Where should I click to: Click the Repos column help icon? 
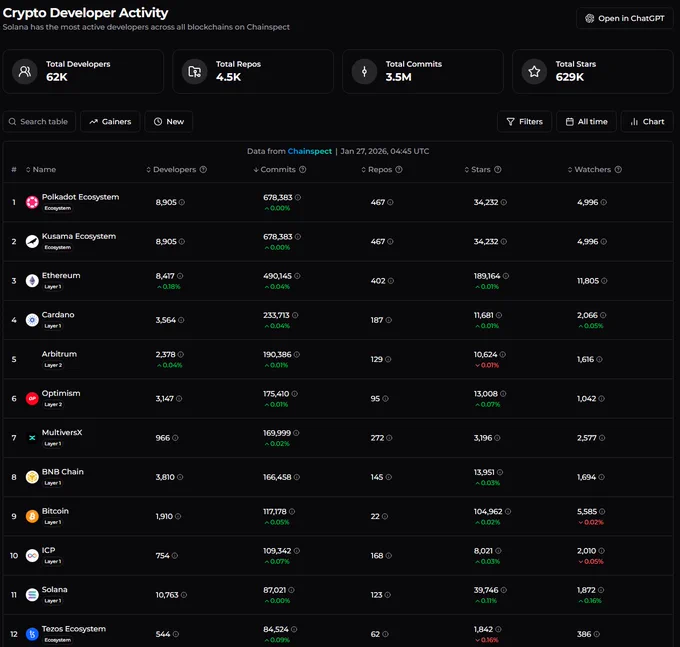399,170
